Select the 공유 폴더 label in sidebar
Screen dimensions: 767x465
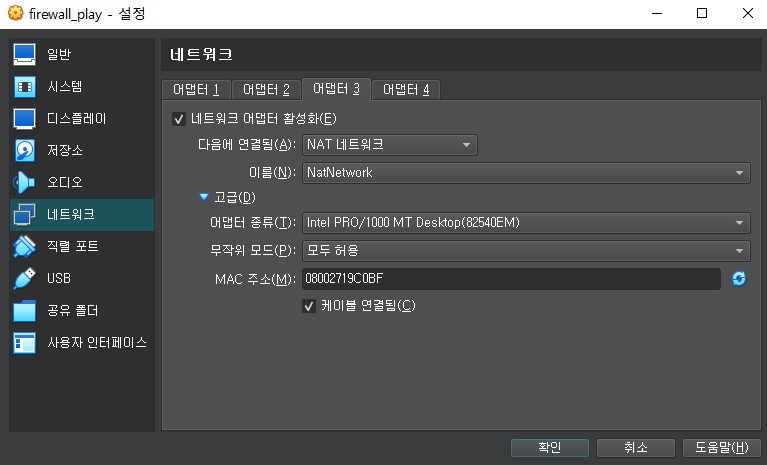pos(72,310)
